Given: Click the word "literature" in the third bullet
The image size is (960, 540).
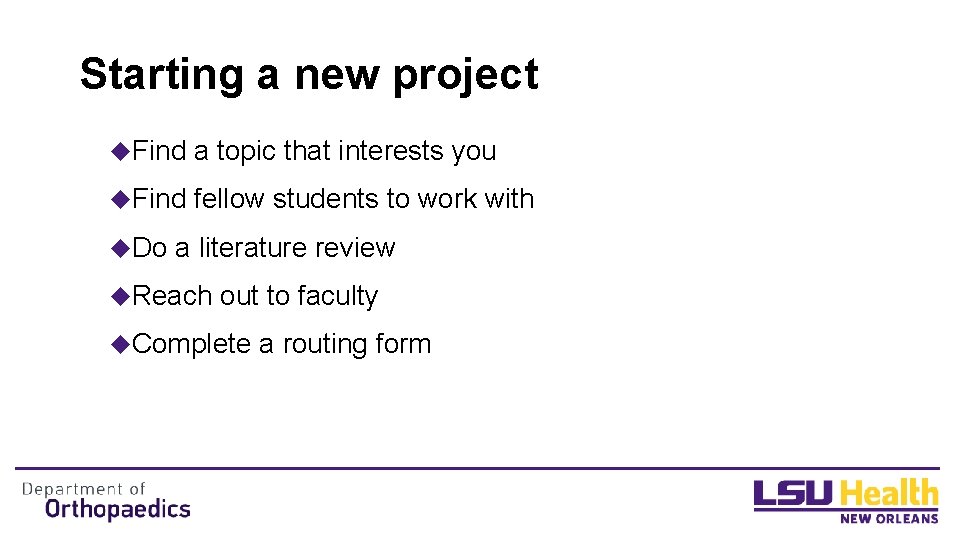Looking at the screenshot, I should 254,247.
